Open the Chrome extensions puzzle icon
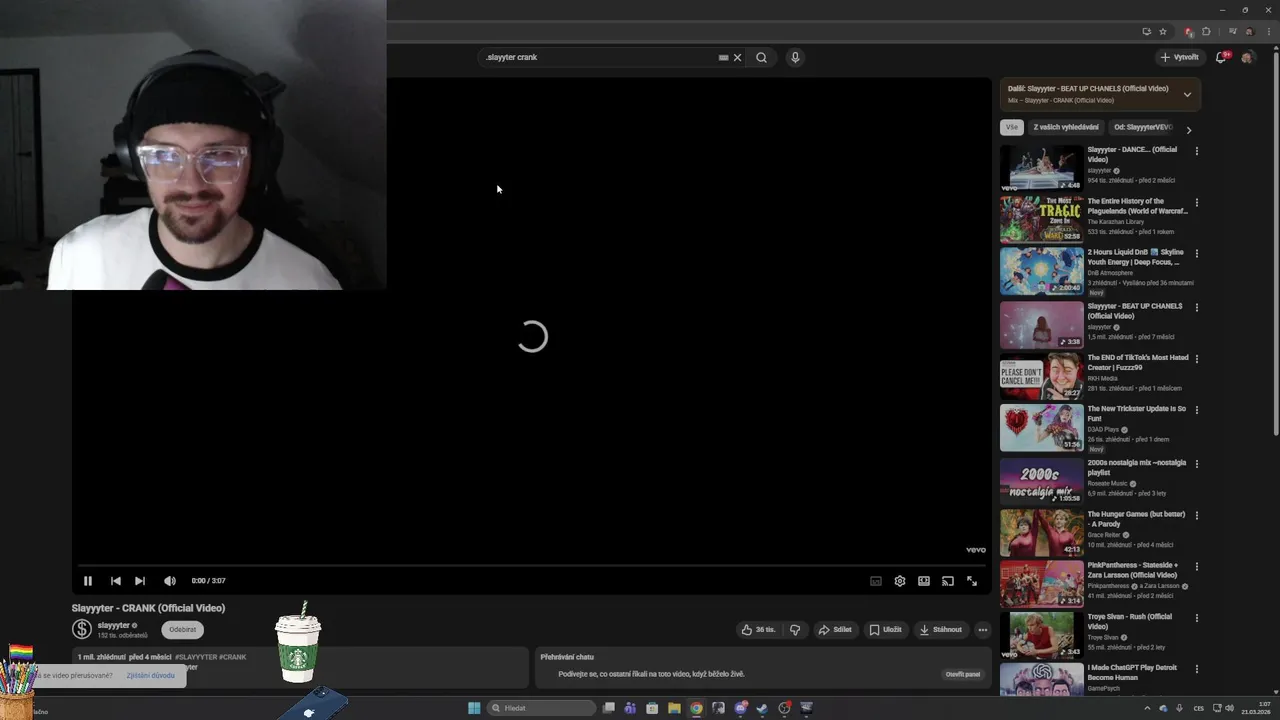This screenshot has width=1280, height=720. click(x=1206, y=32)
